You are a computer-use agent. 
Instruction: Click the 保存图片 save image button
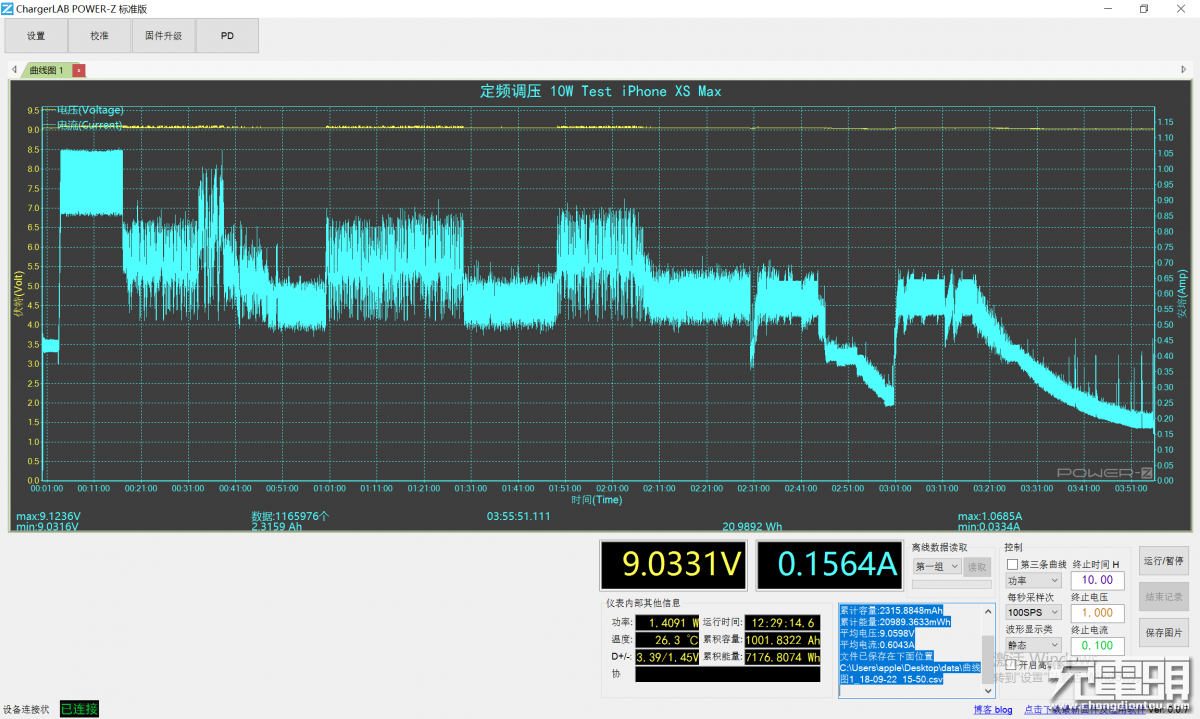tap(1163, 633)
